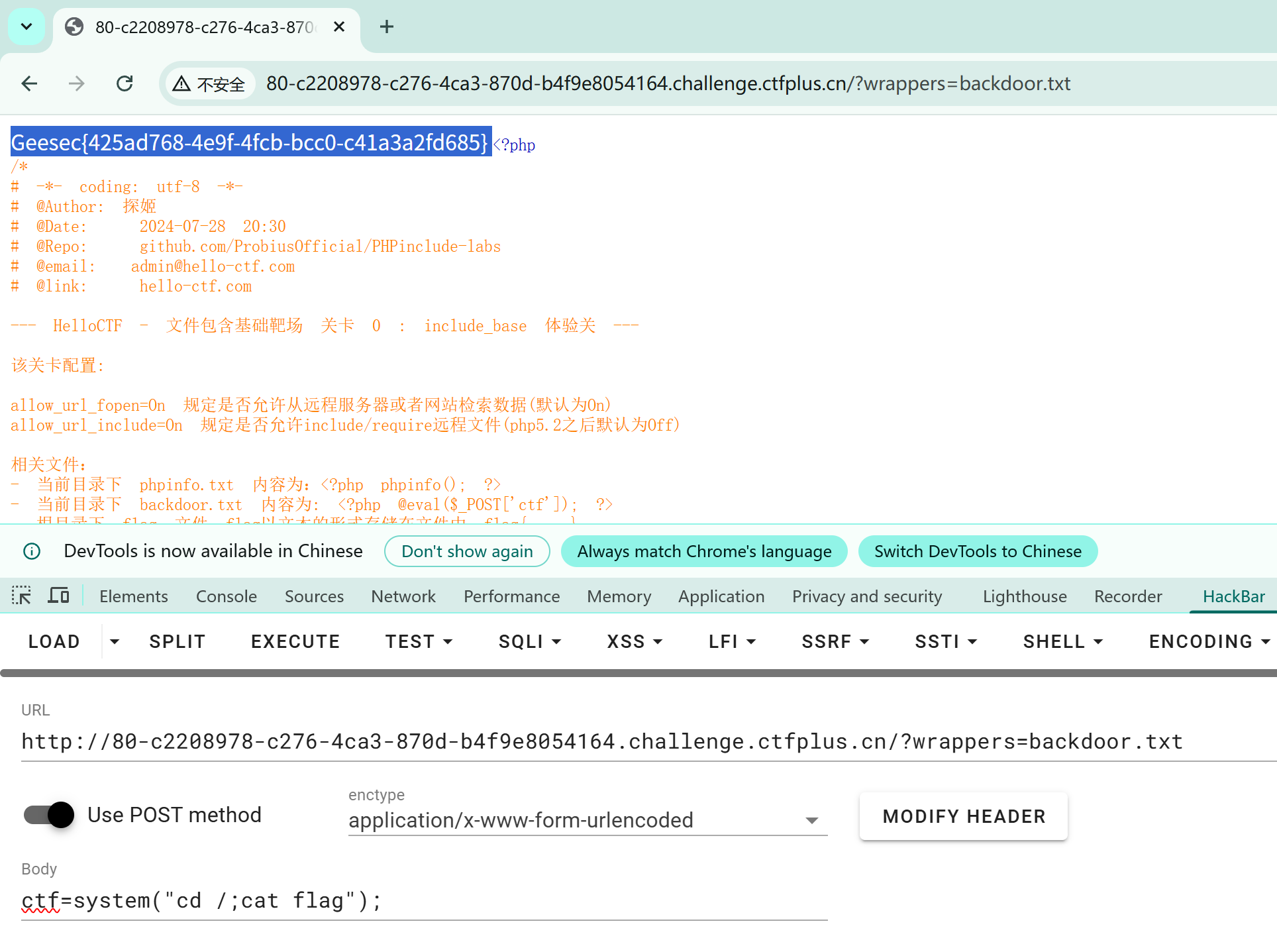Expand the SHELL dropdown menu

click(1062, 641)
